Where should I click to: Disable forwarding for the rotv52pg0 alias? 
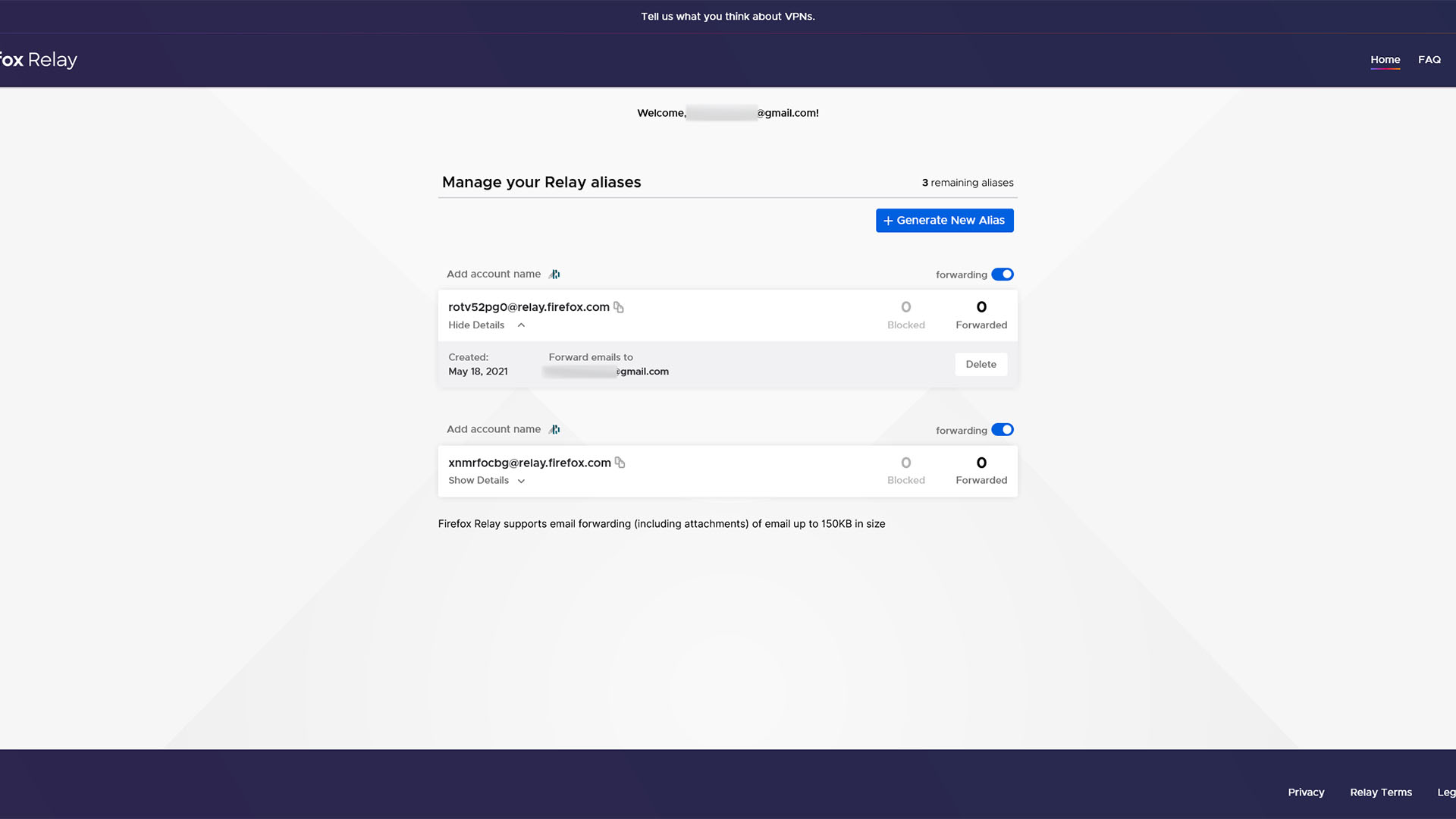[1002, 275]
